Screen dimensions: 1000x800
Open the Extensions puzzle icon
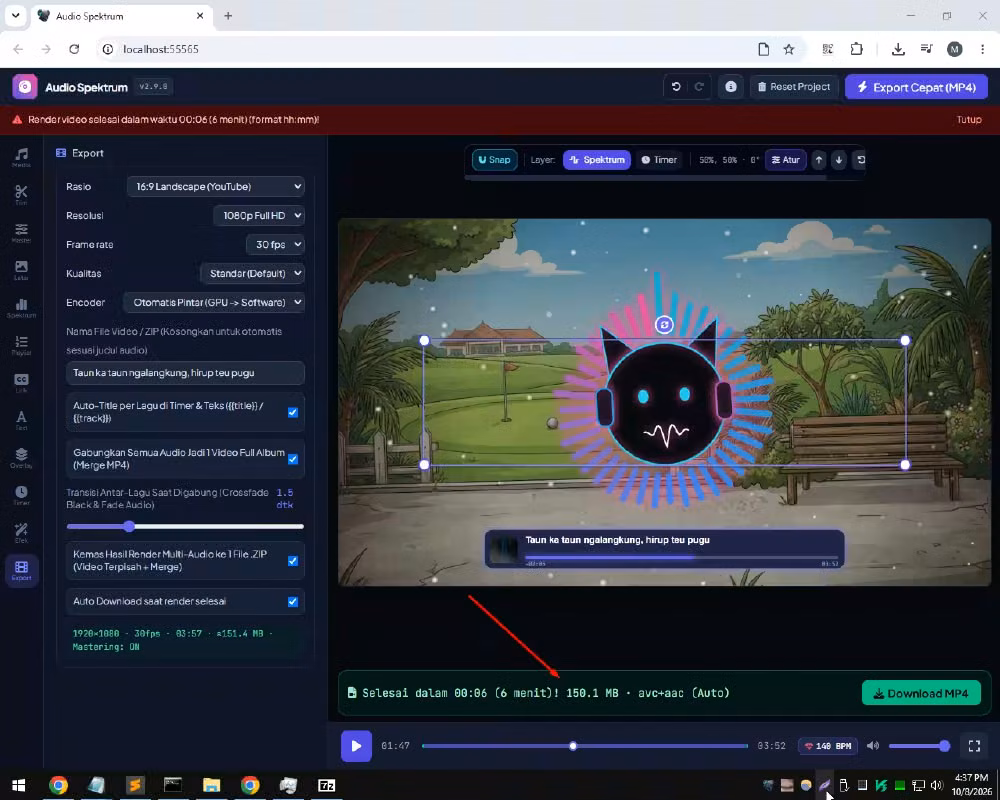tap(857, 49)
